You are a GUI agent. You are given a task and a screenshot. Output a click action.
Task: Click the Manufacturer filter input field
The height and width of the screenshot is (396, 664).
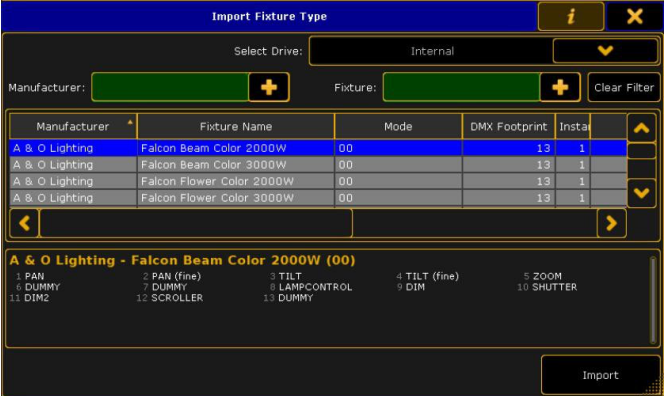(x=170, y=87)
